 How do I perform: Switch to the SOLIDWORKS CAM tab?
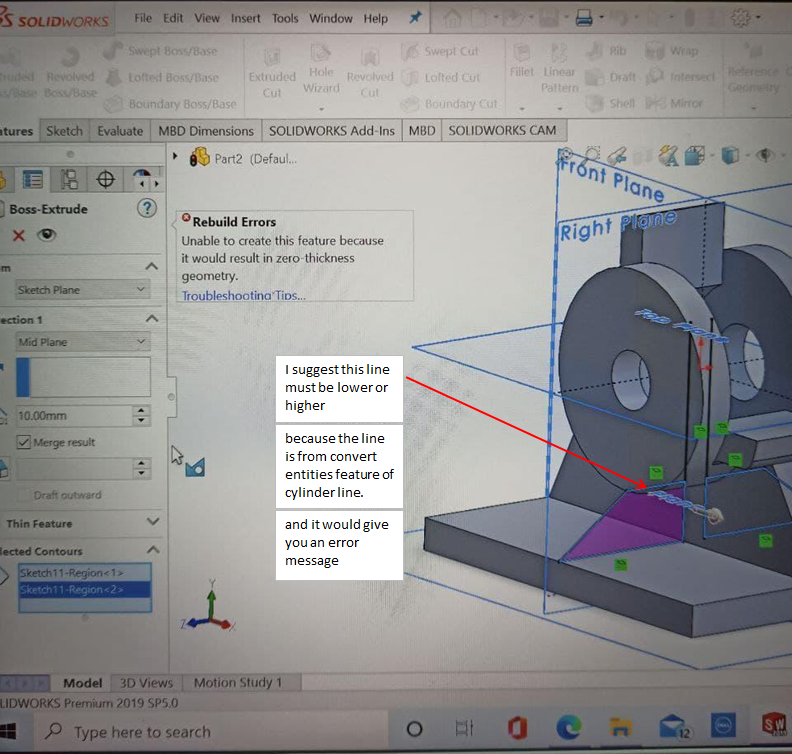(503, 130)
